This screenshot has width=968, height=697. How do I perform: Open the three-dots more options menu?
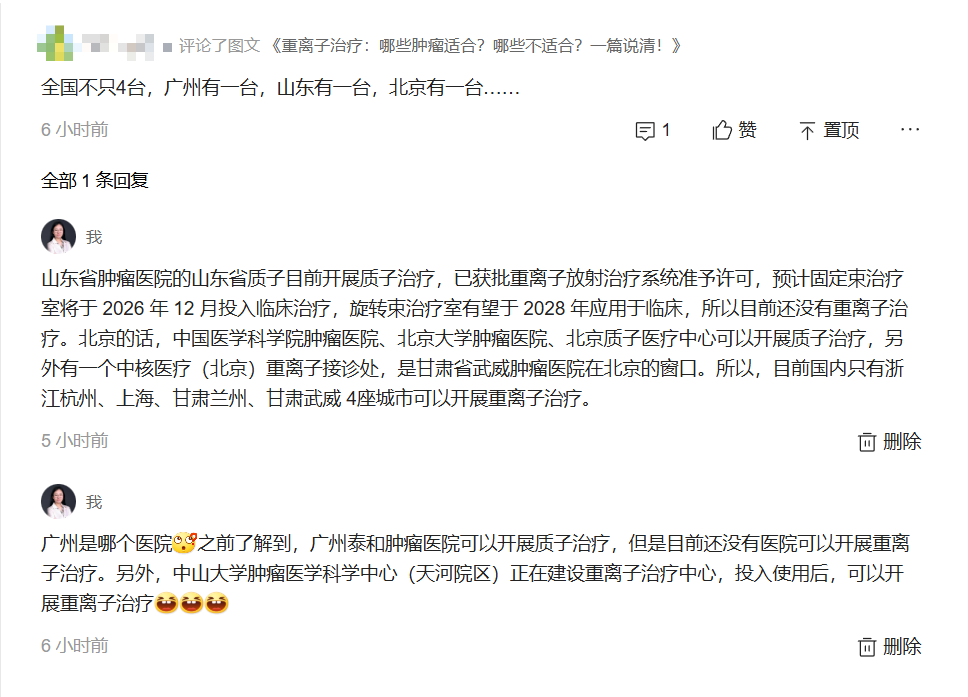pyautogui.click(x=910, y=130)
